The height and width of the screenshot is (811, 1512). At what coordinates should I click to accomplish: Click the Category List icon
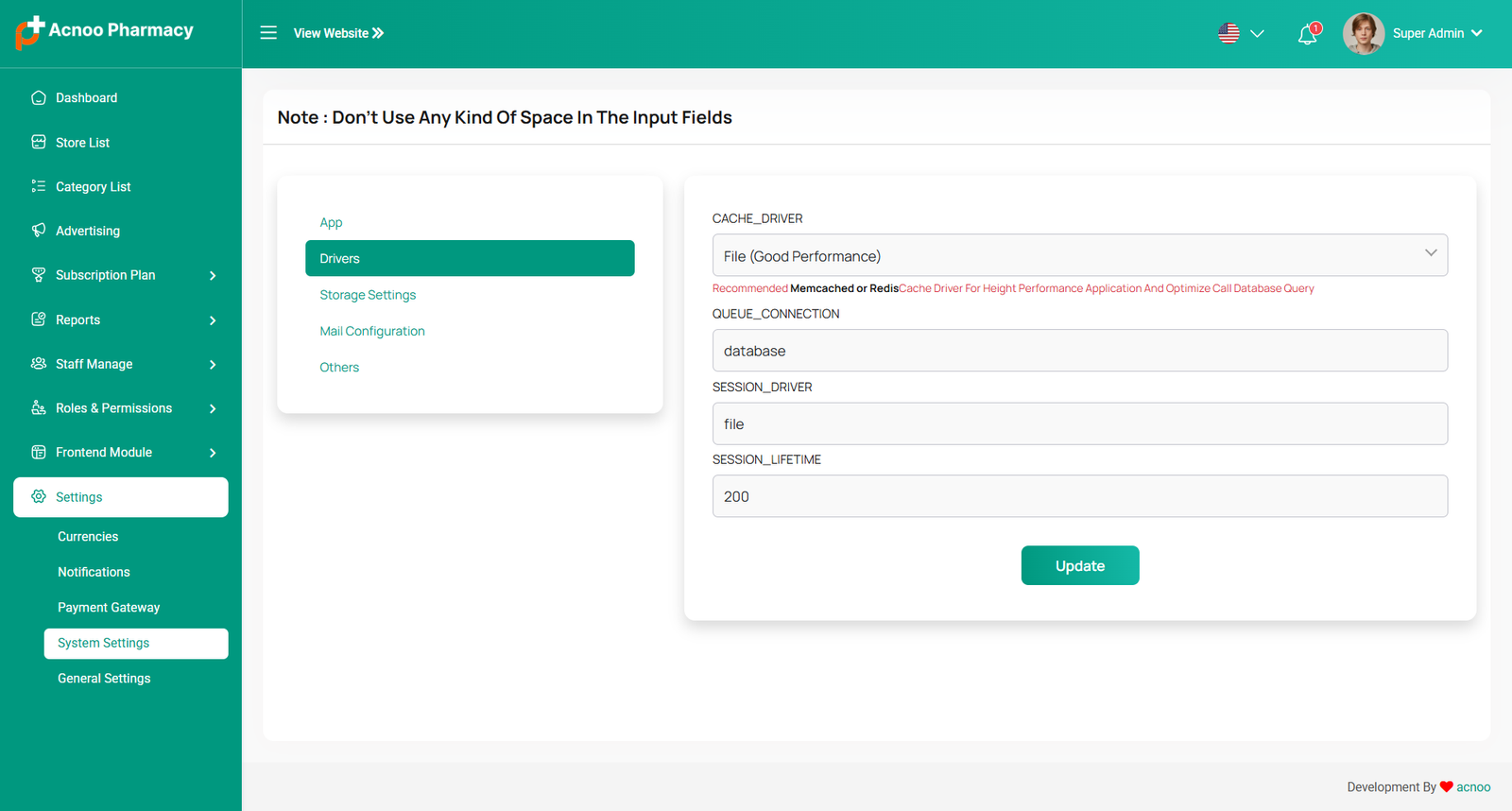39,186
